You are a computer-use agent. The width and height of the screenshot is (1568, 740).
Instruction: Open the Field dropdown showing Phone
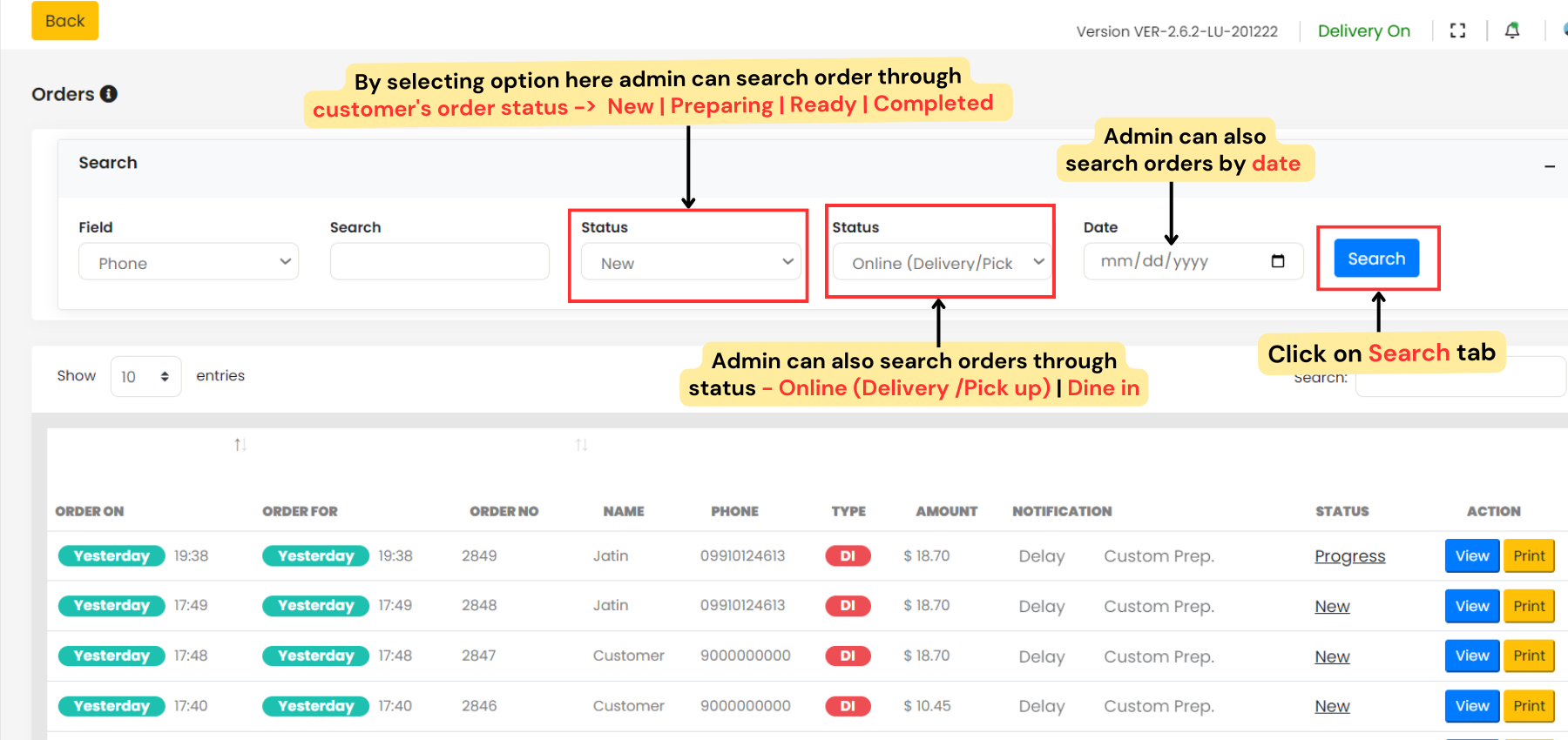[x=189, y=262]
